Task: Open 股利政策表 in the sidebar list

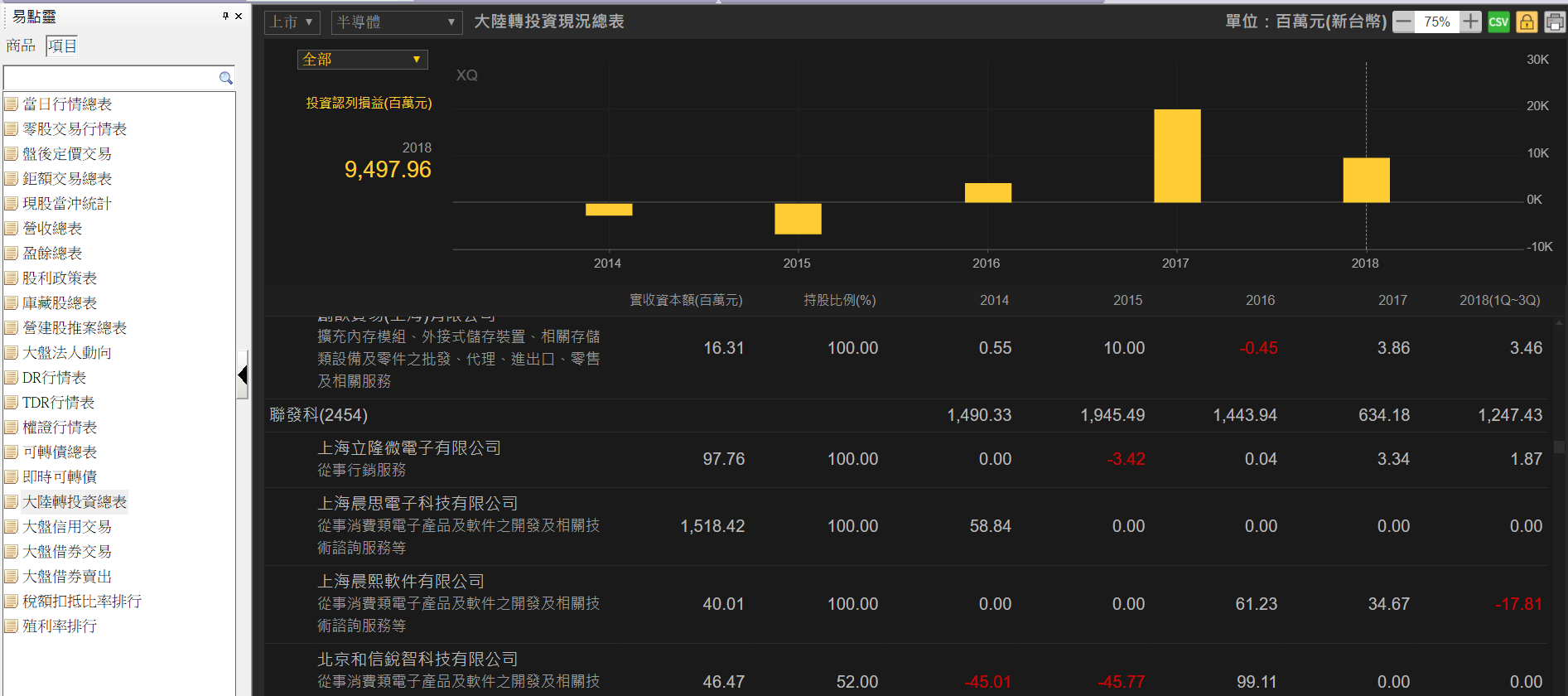Action: coord(60,278)
